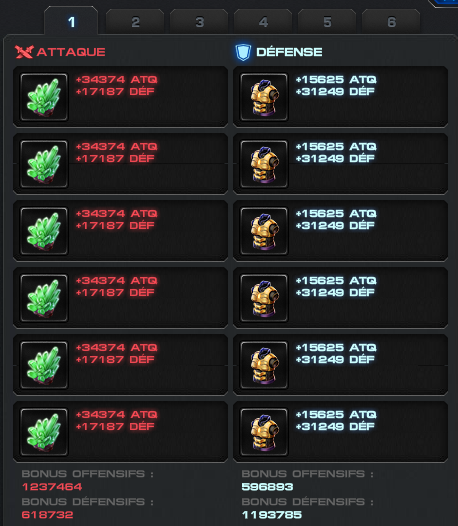Click the red crossed swords Attaque icon

(x=24, y=52)
